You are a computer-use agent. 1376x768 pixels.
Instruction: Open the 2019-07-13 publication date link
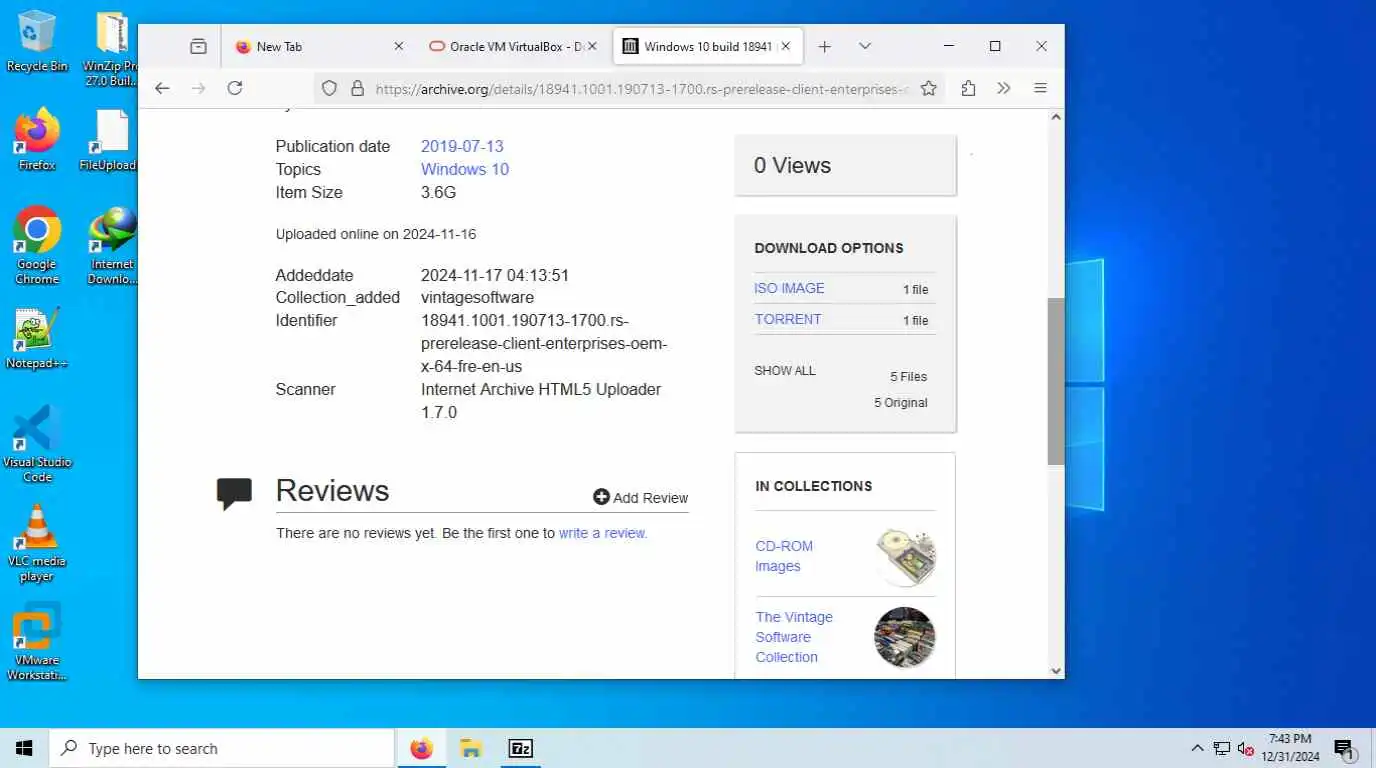(462, 146)
